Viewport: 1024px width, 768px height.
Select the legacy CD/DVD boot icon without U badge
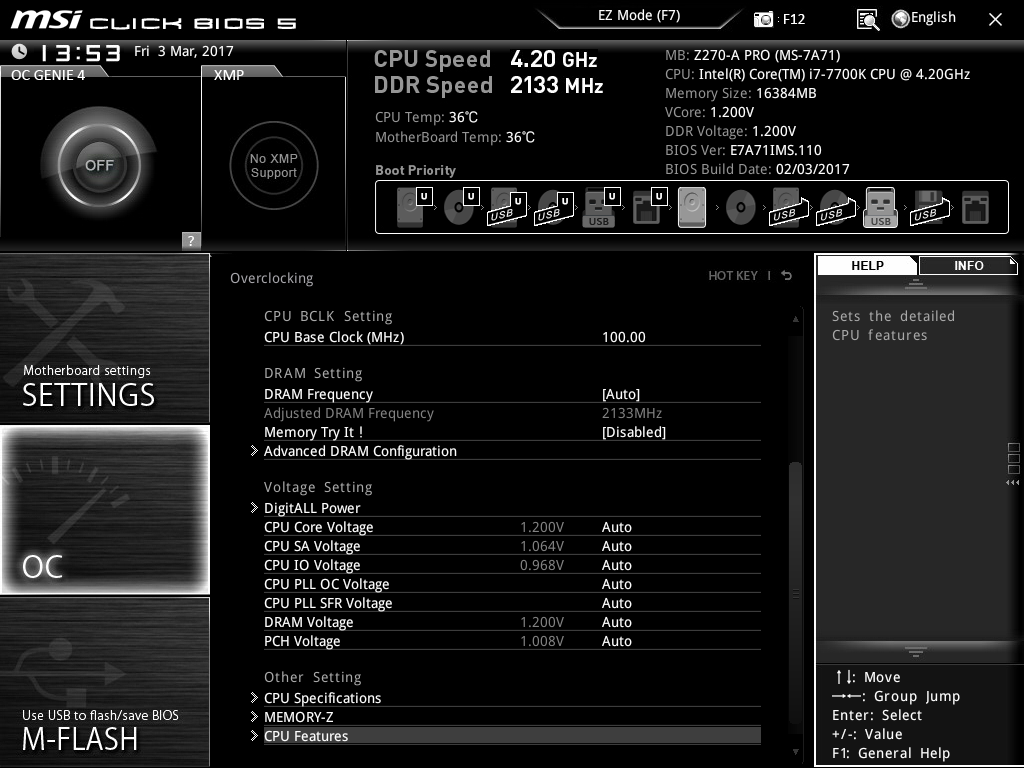pos(741,207)
